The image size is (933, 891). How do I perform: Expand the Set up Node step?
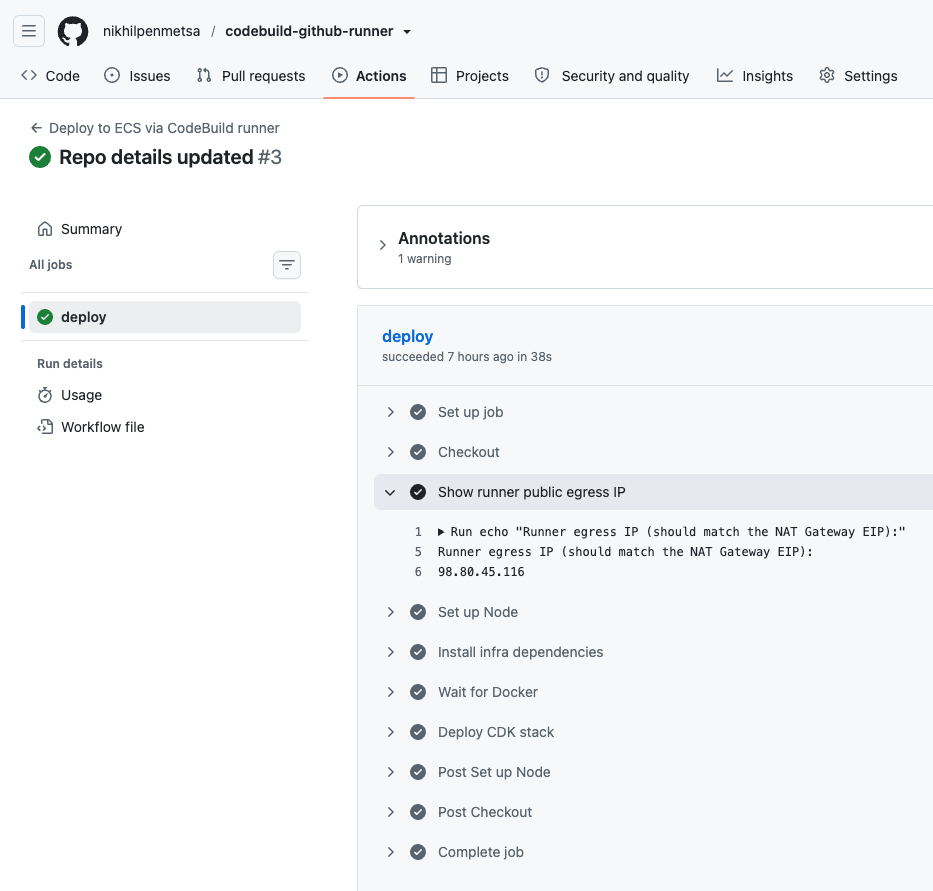(390, 612)
